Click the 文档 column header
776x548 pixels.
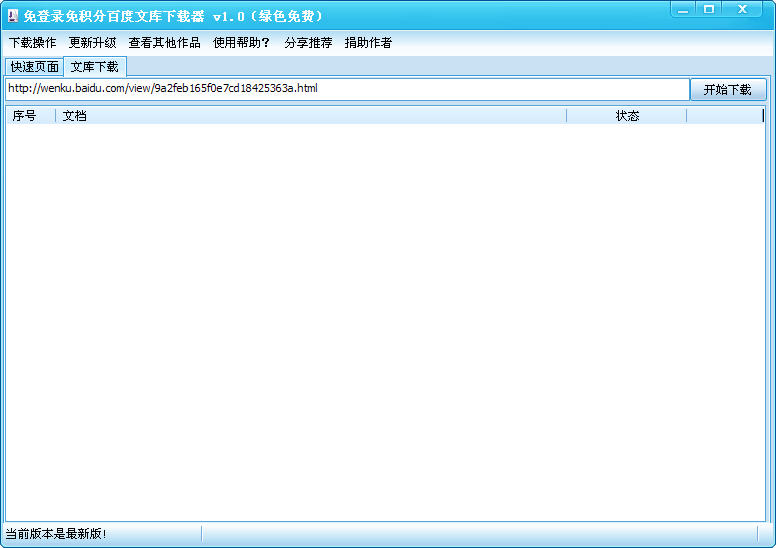pos(311,116)
